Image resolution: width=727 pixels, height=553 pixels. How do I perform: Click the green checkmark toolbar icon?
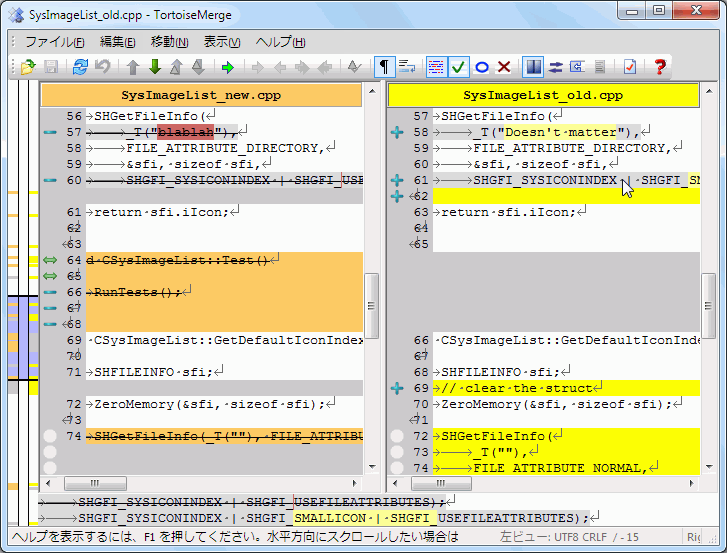[x=458, y=67]
